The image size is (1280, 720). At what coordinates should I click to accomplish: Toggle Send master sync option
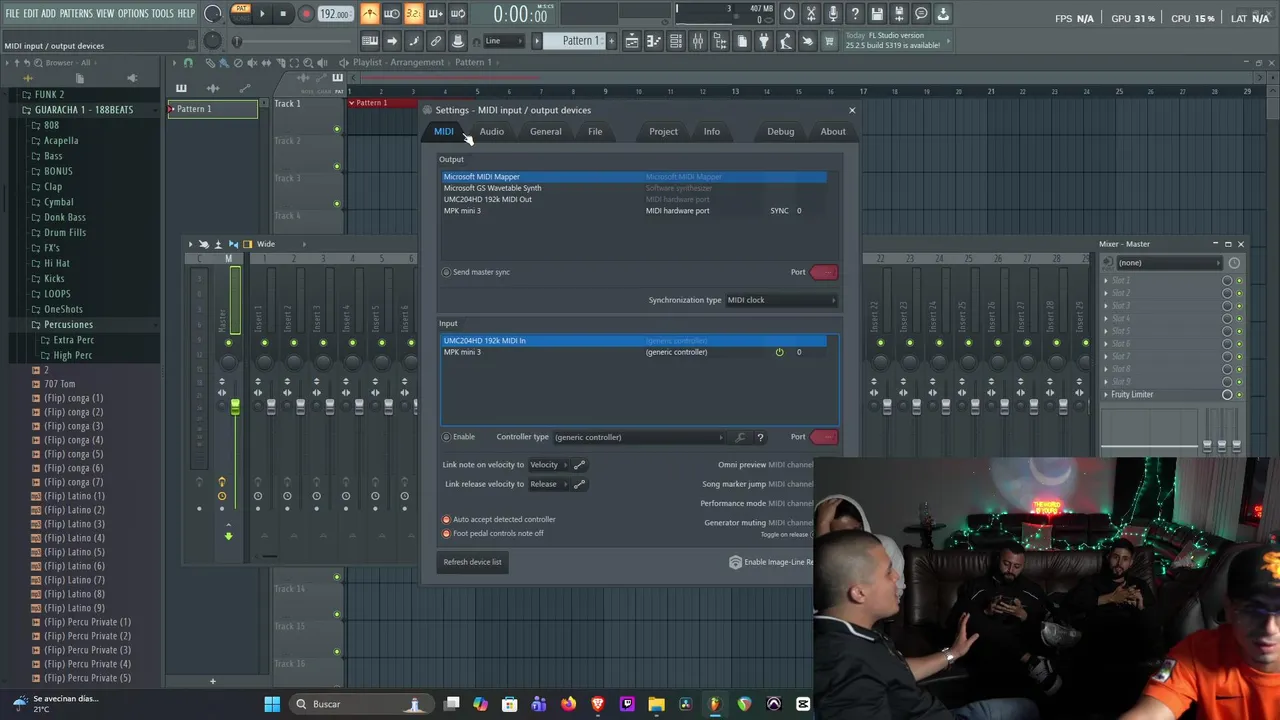(x=447, y=272)
